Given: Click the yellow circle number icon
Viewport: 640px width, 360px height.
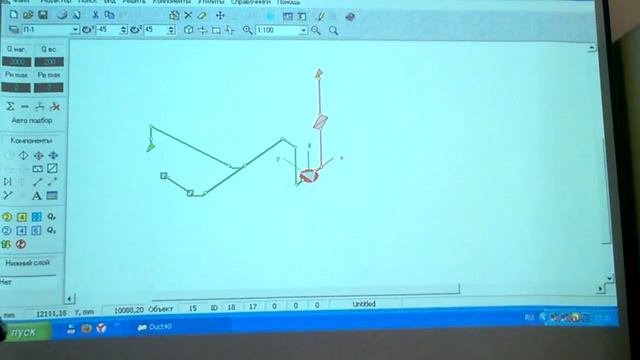Looking at the screenshot, I should pos(7,217).
